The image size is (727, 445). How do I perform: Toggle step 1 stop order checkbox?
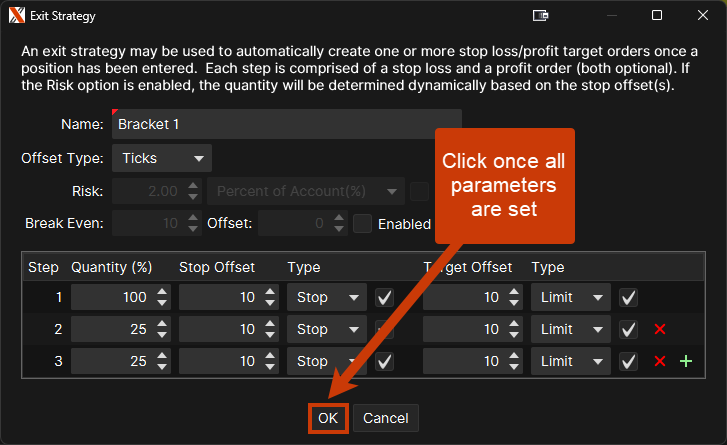pyautogui.click(x=384, y=297)
